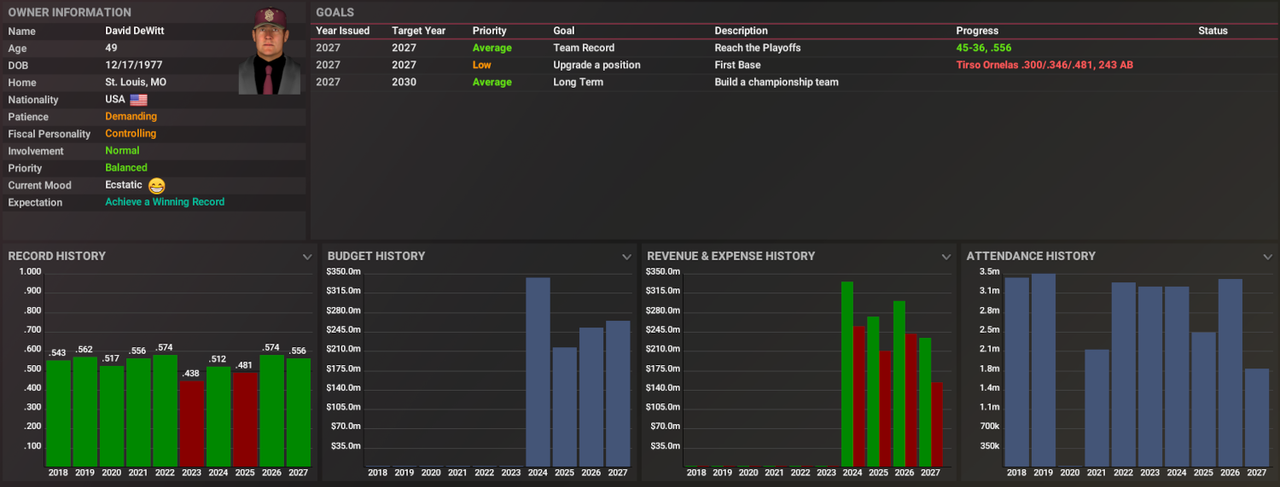The height and width of the screenshot is (487, 1280).
Task: Click the 'St. Louis, MO' home value
Action: [136, 82]
